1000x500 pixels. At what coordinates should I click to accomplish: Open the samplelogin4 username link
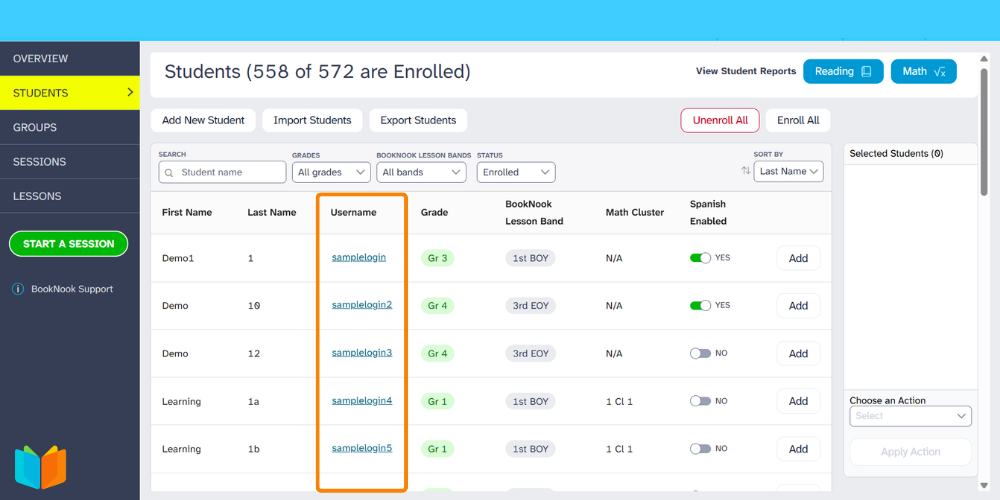[x=362, y=401]
